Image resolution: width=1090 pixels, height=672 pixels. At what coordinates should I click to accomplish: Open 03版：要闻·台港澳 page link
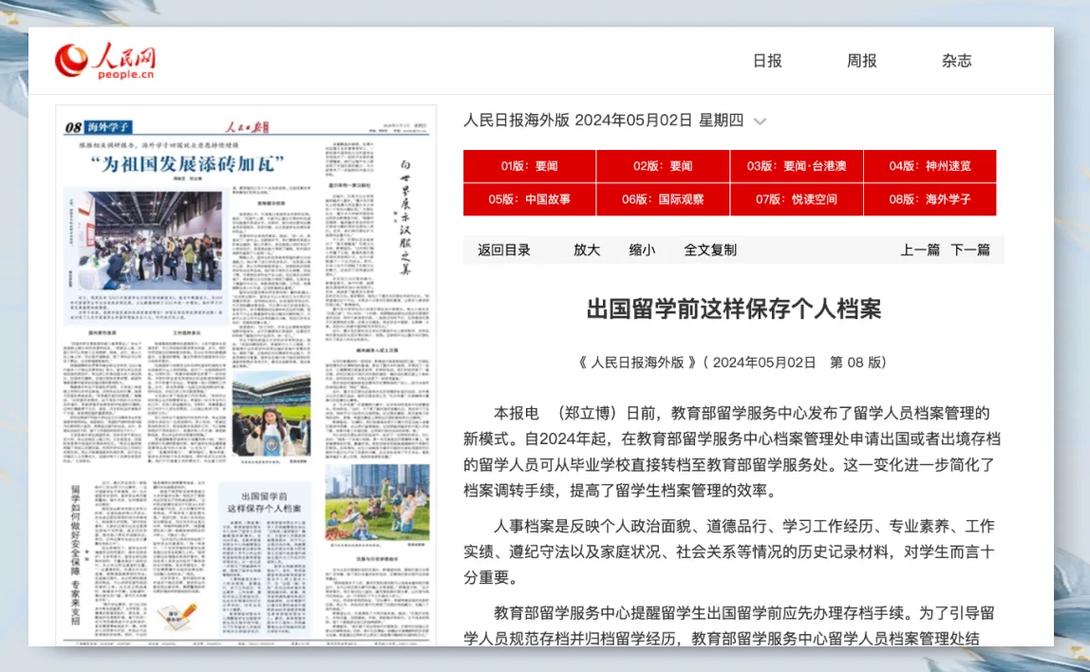[x=796, y=166]
